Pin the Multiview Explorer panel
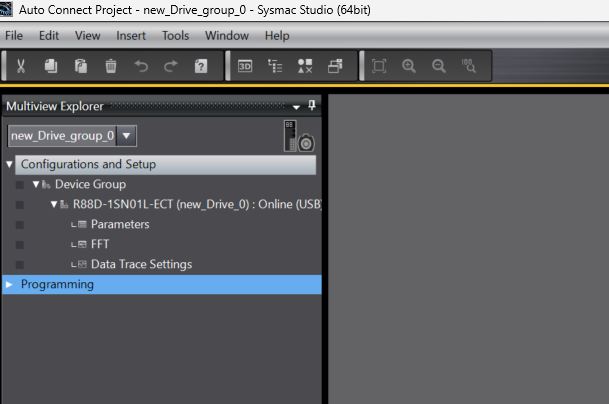The width and height of the screenshot is (609, 404). (x=312, y=105)
